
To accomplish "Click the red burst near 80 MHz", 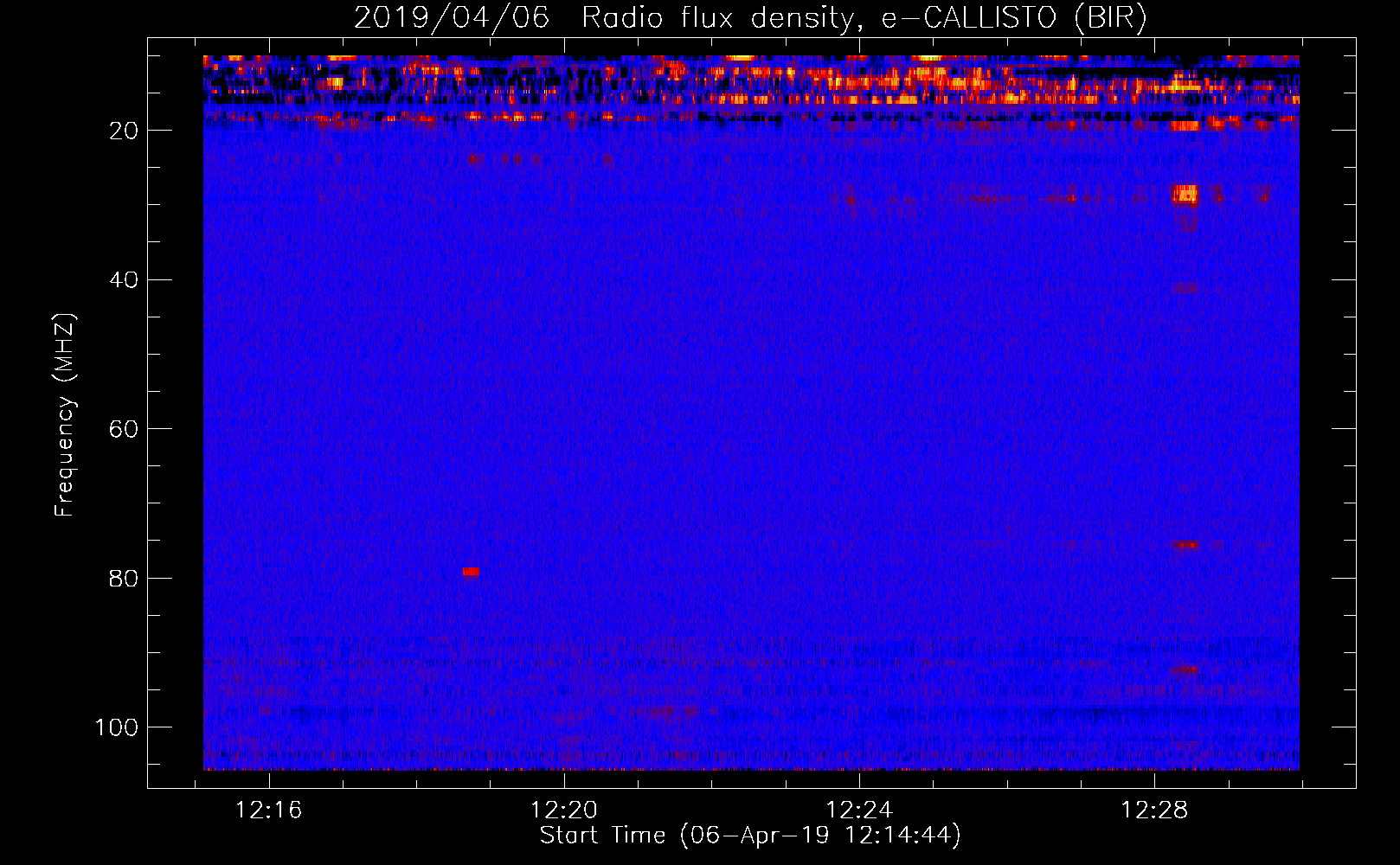I will click(471, 572).
